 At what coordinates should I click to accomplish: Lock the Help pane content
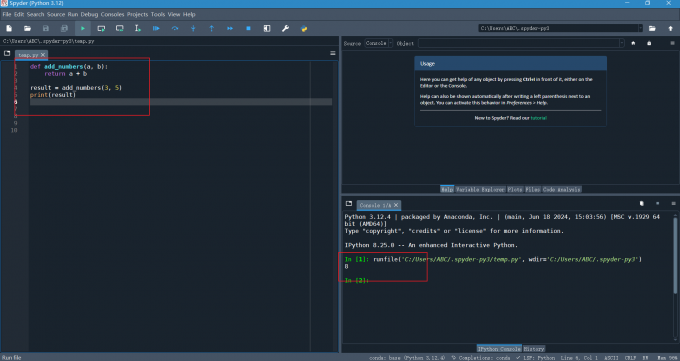coord(649,43)
